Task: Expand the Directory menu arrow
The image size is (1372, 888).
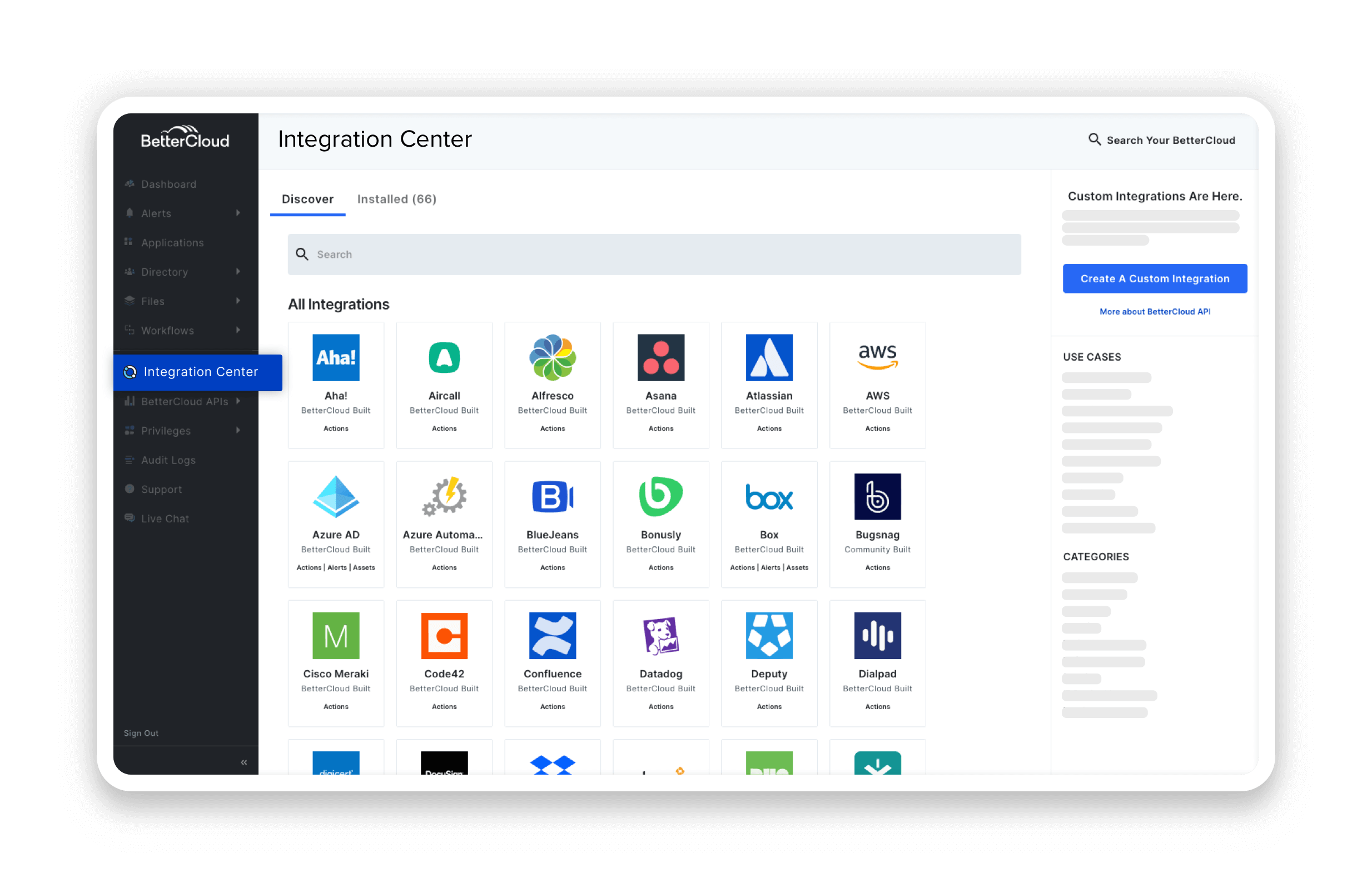Action: [238, 271]
